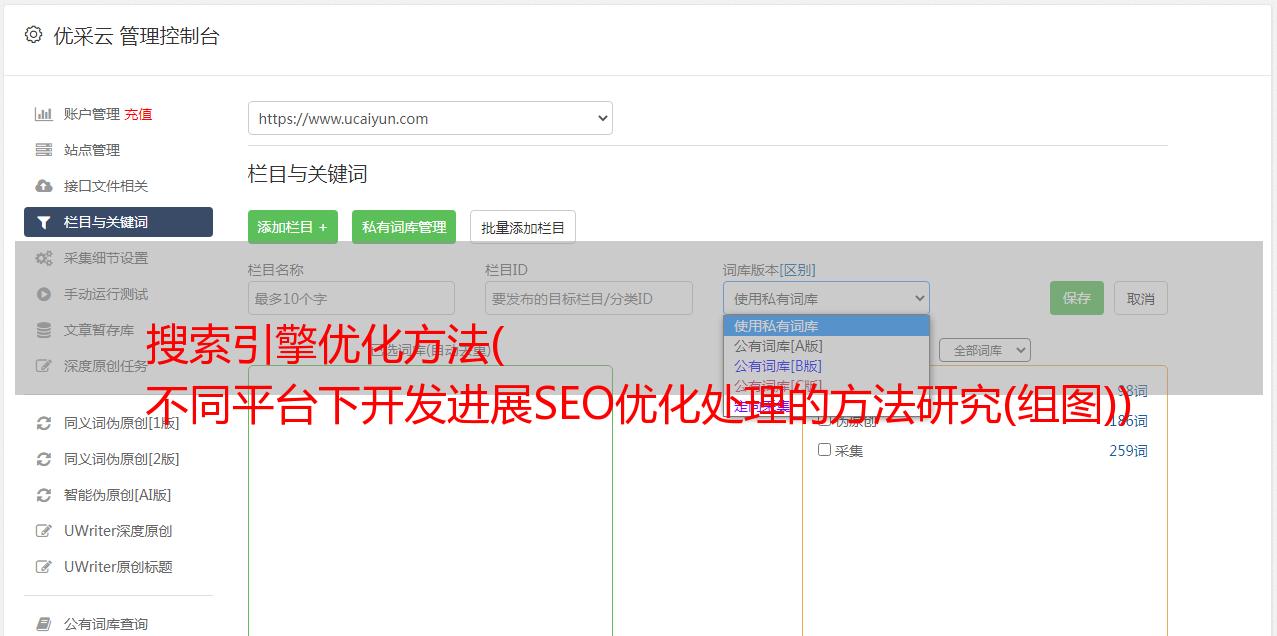Click the 私有词库管理 button
This screenshot has width=1277, height=636.
click(404, 227)
